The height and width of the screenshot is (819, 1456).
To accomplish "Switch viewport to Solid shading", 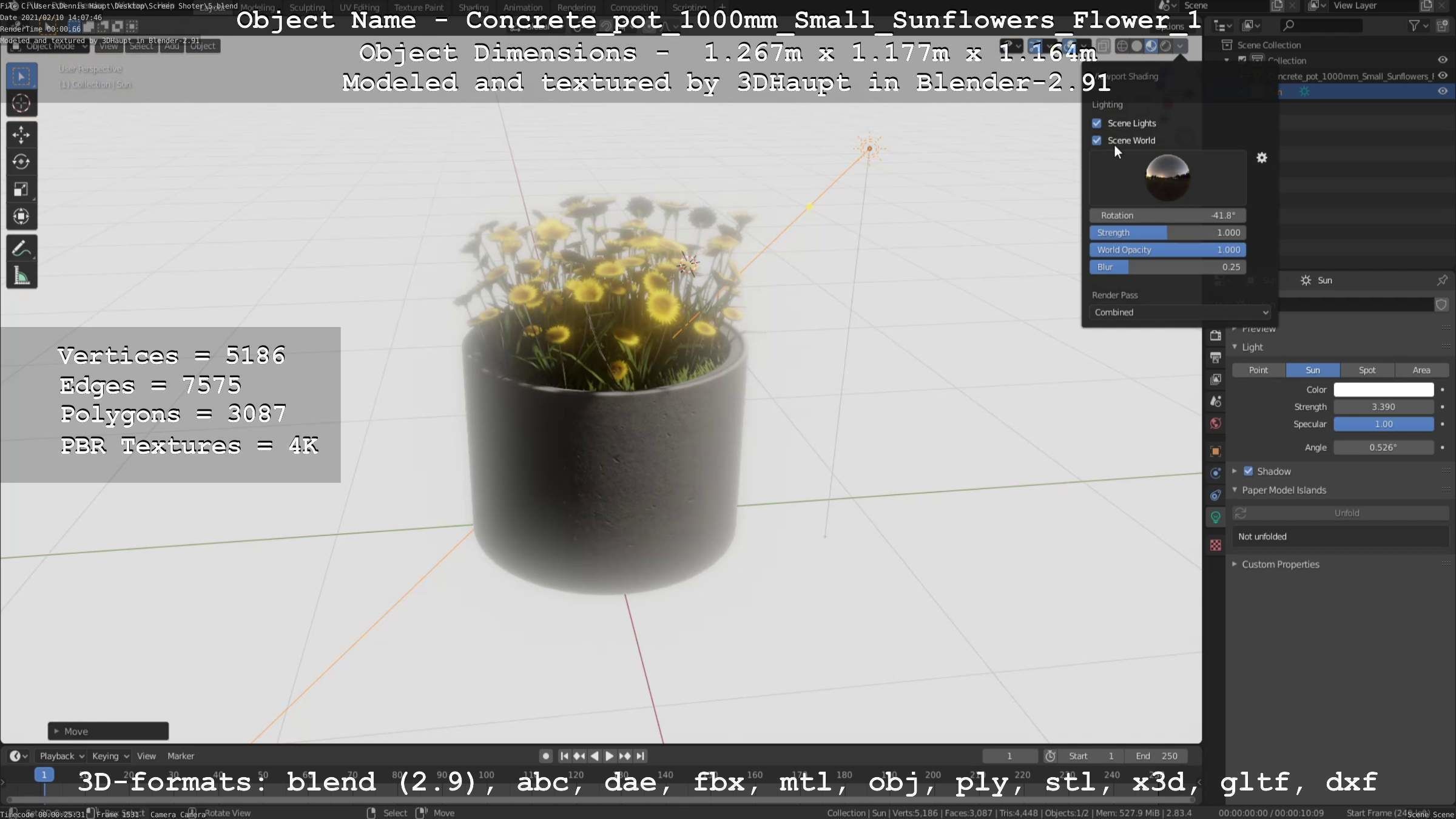I will point(1137,46).
